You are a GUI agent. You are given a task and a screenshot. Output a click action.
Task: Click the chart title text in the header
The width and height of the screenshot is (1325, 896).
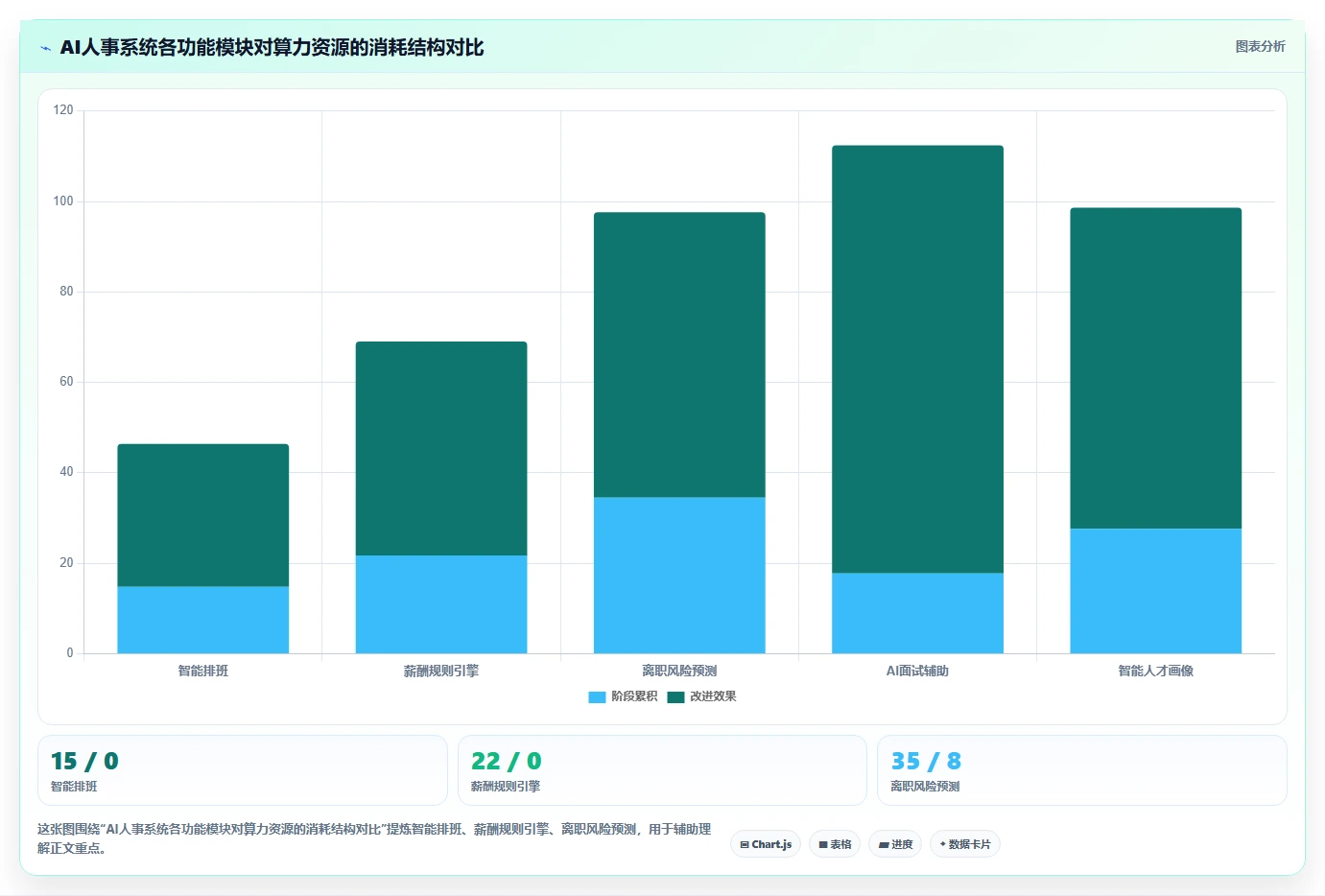pos(272,47)
